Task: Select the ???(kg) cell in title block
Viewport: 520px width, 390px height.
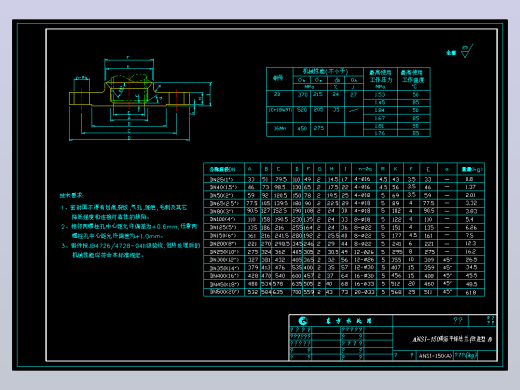Action: (465, 355)
